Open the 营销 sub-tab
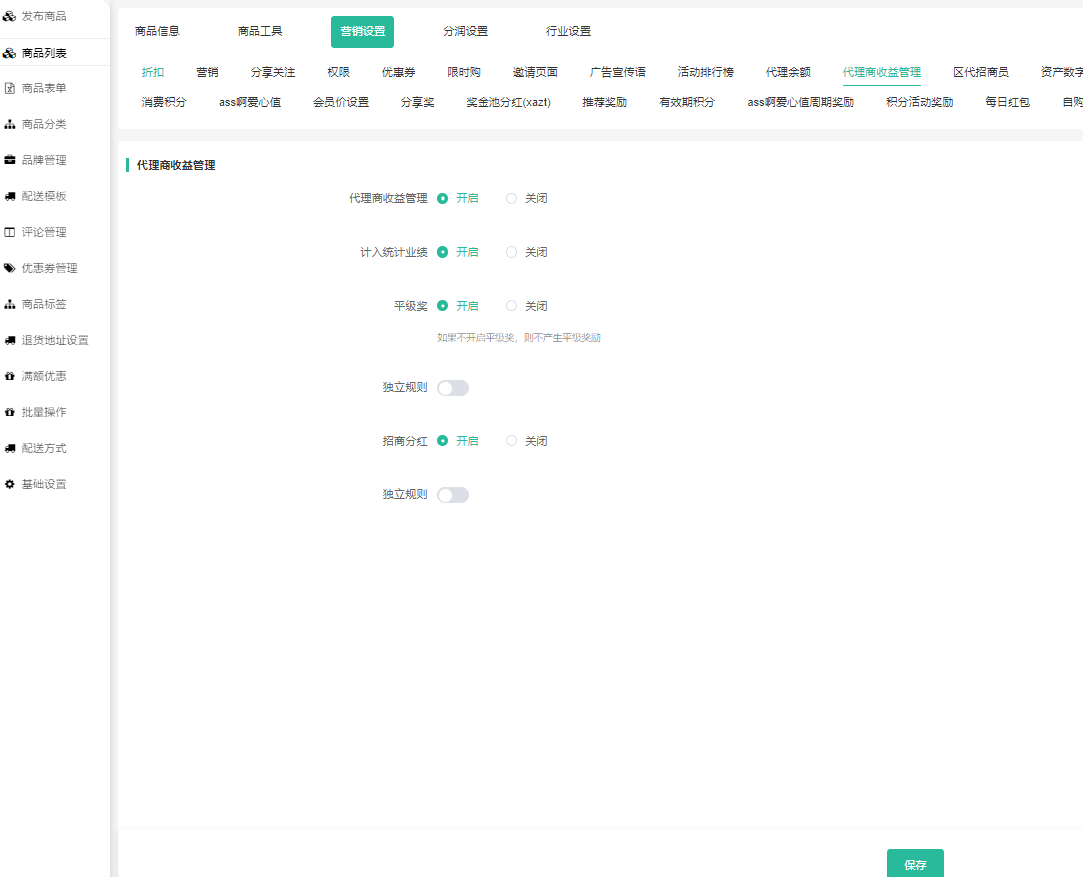The image size is (1083, 877). tap(207, 72)
